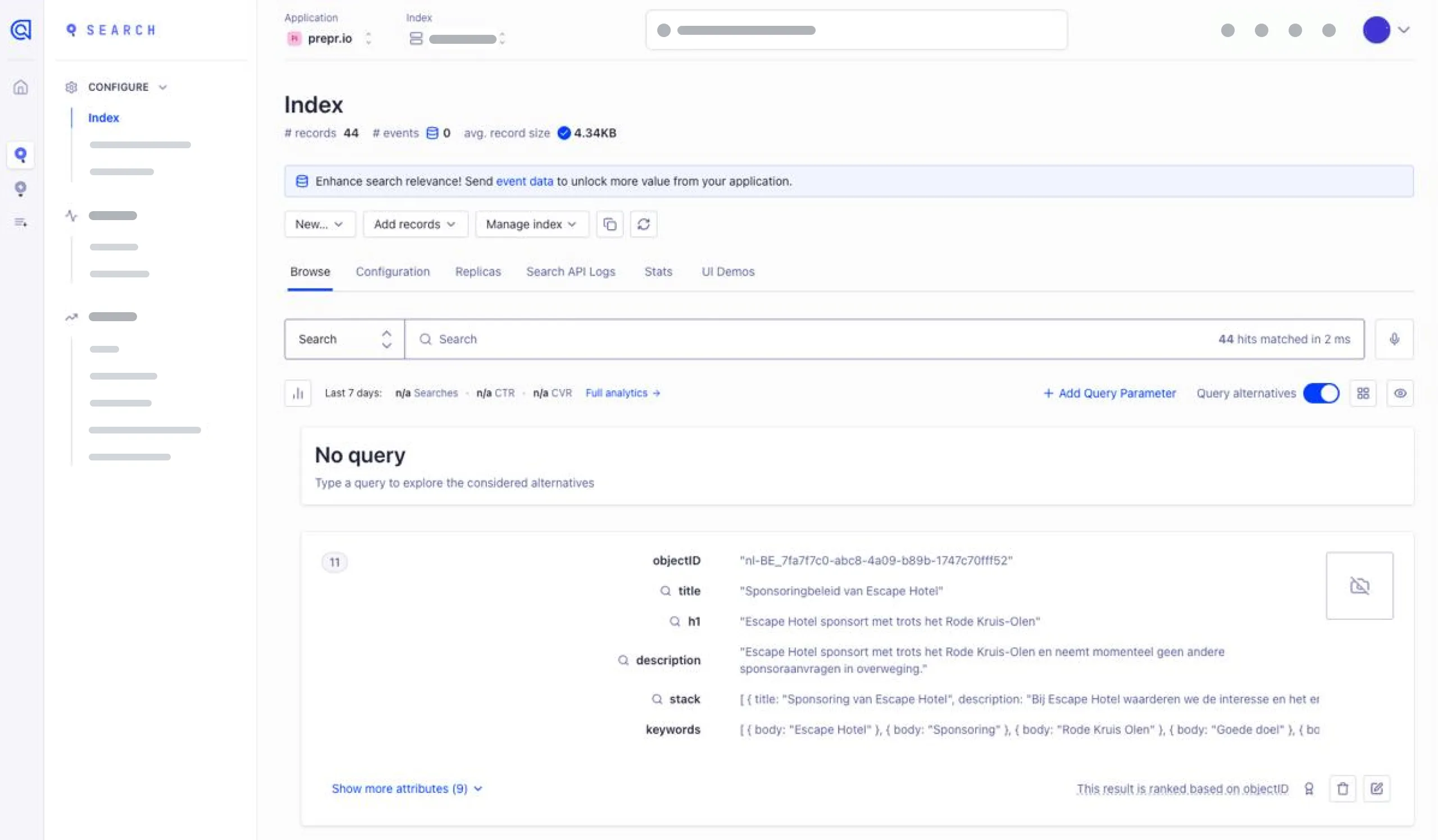Screen dimensions: 1438x840
Task: Click the refresh index icon button
Action: tap(643, 224)
